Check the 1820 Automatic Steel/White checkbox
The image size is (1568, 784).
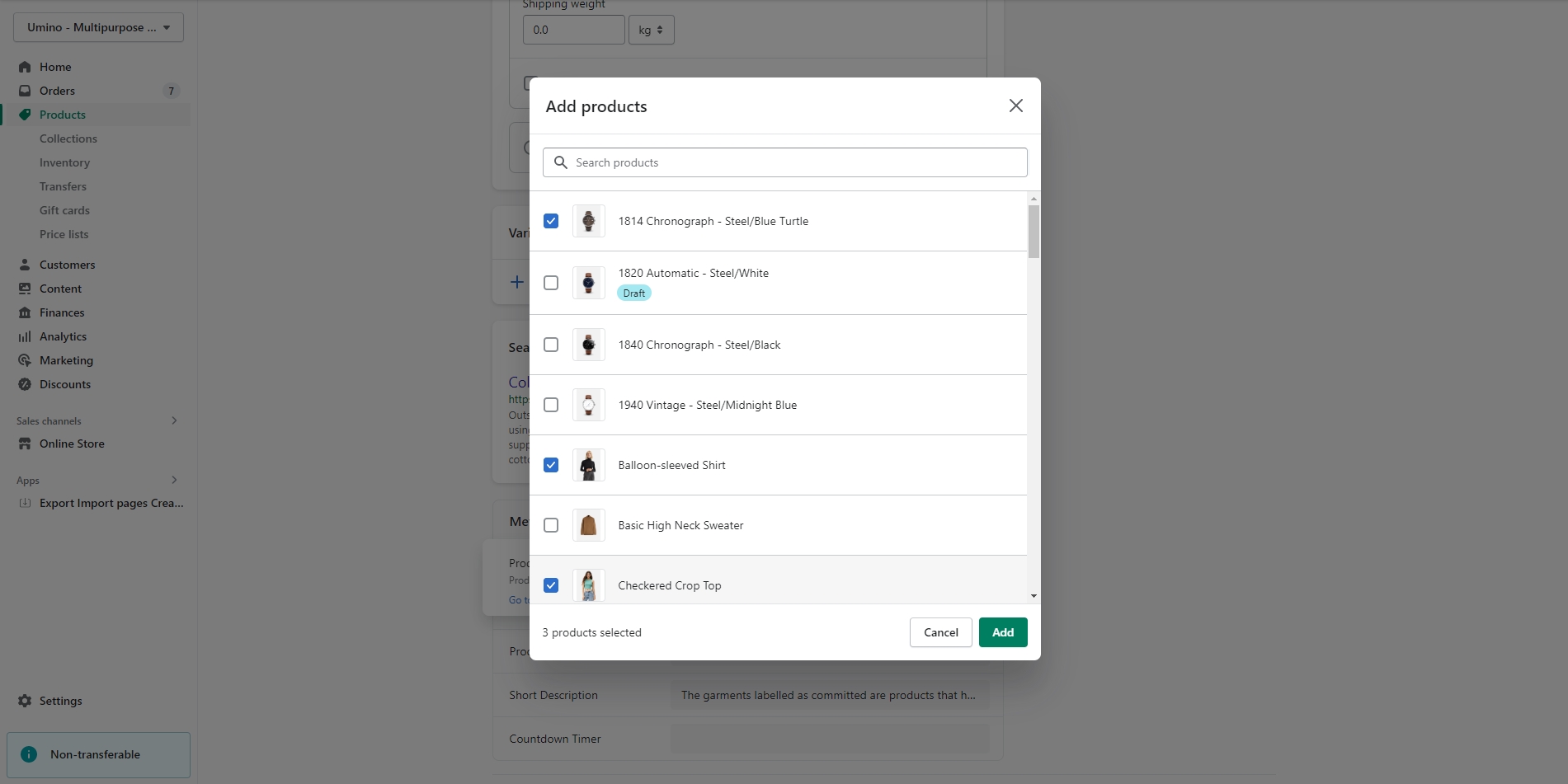(551, 283)
